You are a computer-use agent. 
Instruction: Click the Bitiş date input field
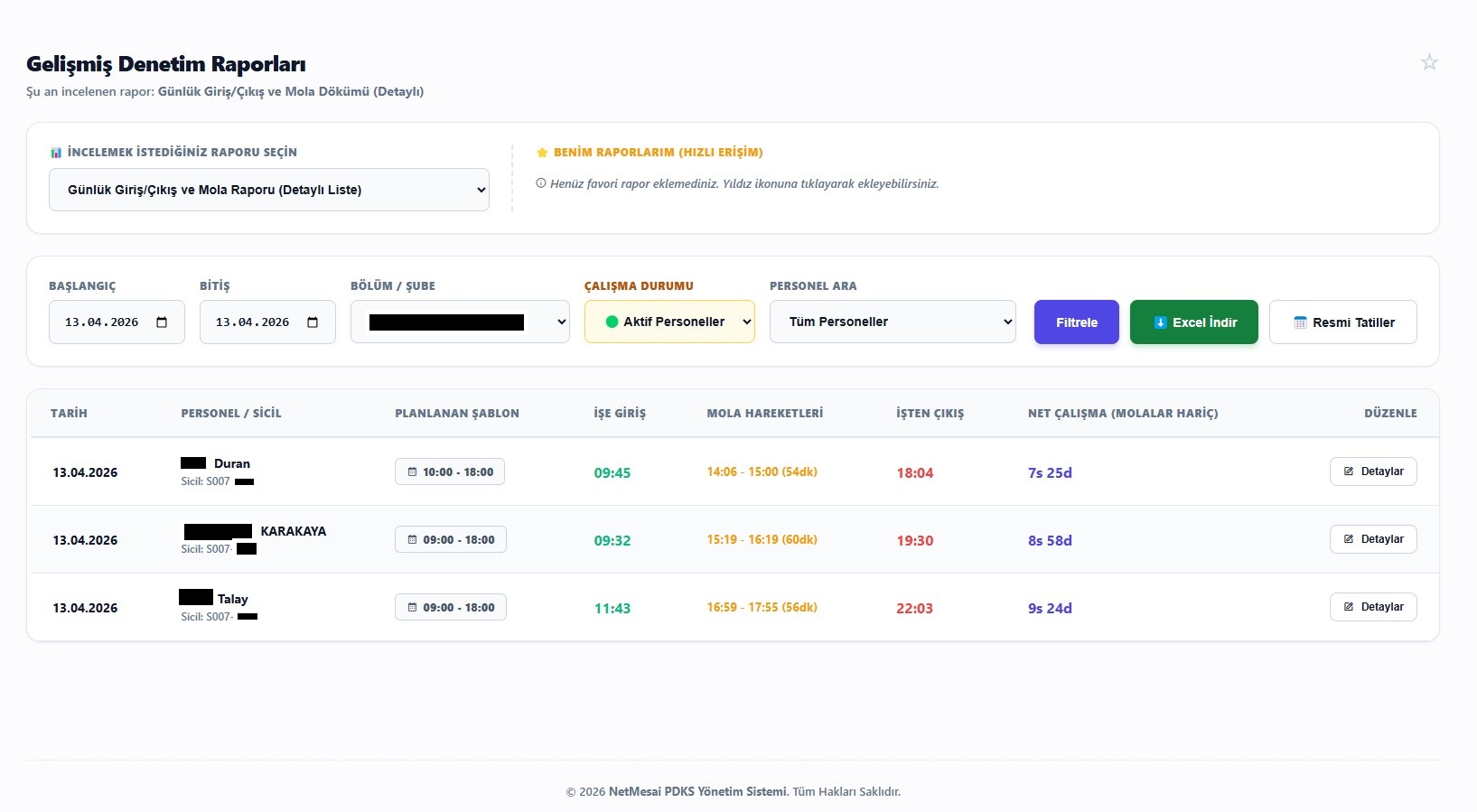tap(267, 322)
